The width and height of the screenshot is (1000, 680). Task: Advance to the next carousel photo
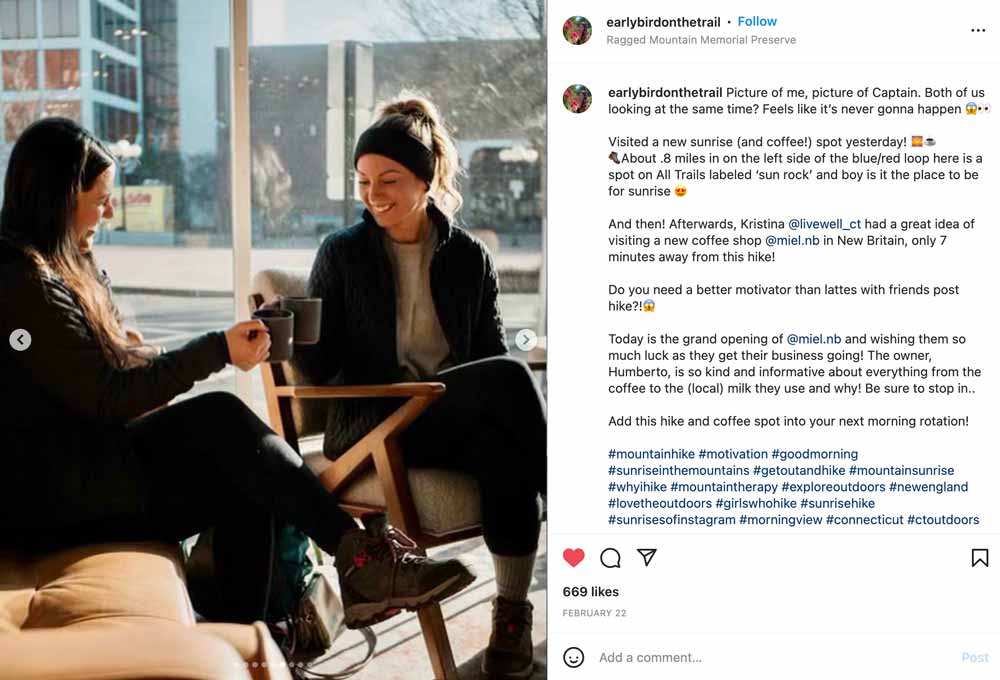(x=526, y=339)
